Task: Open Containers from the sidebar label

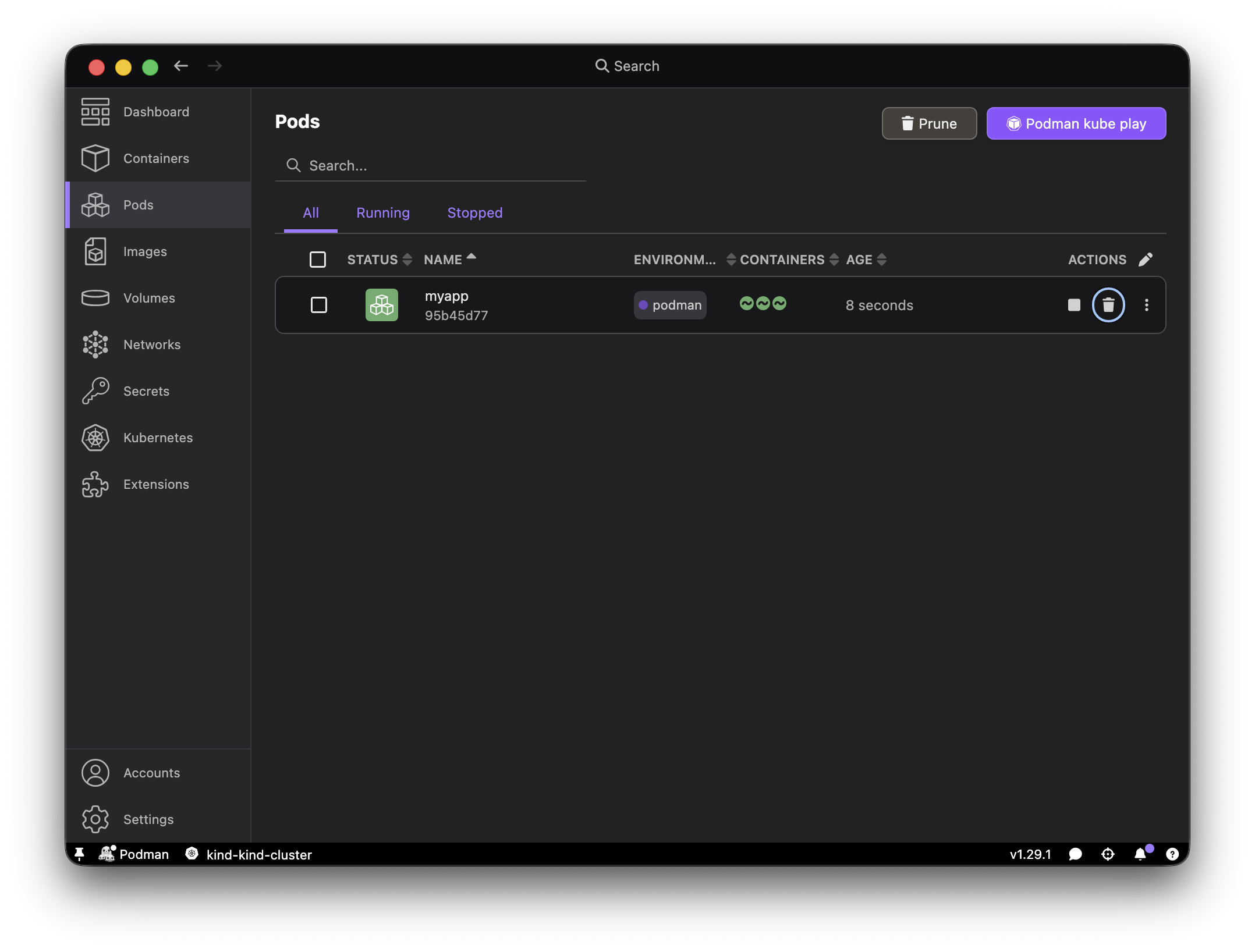Action: pos(156,158)
